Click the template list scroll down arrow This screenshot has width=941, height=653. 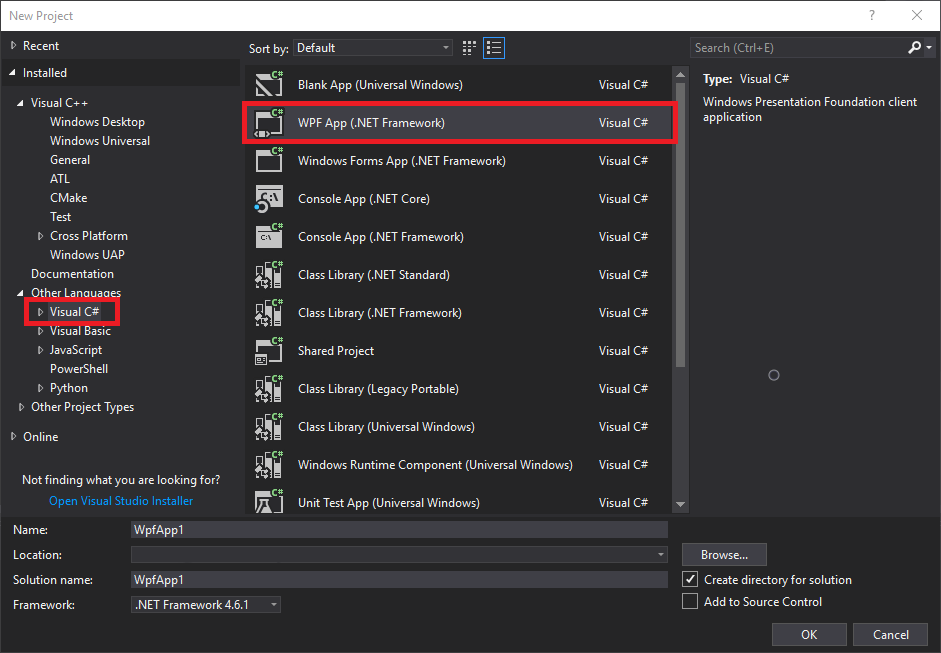pos(680,505)
